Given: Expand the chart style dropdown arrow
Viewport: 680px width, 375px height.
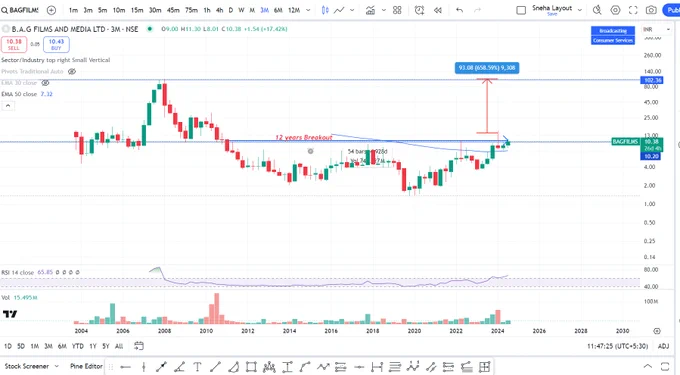Looking at the screenshot, I should (352, 10).
